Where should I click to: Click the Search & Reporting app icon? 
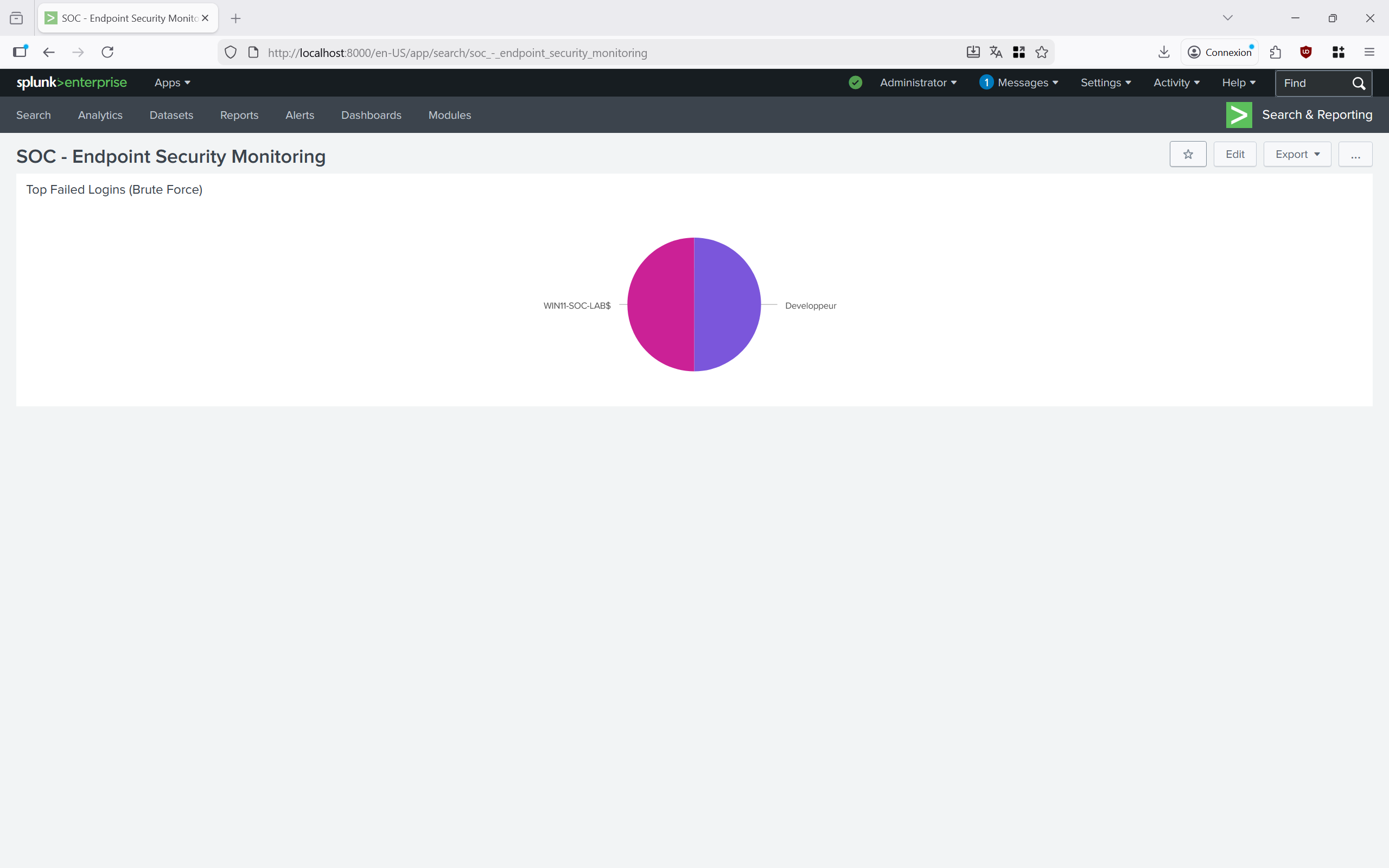[x=1239, y=115]
